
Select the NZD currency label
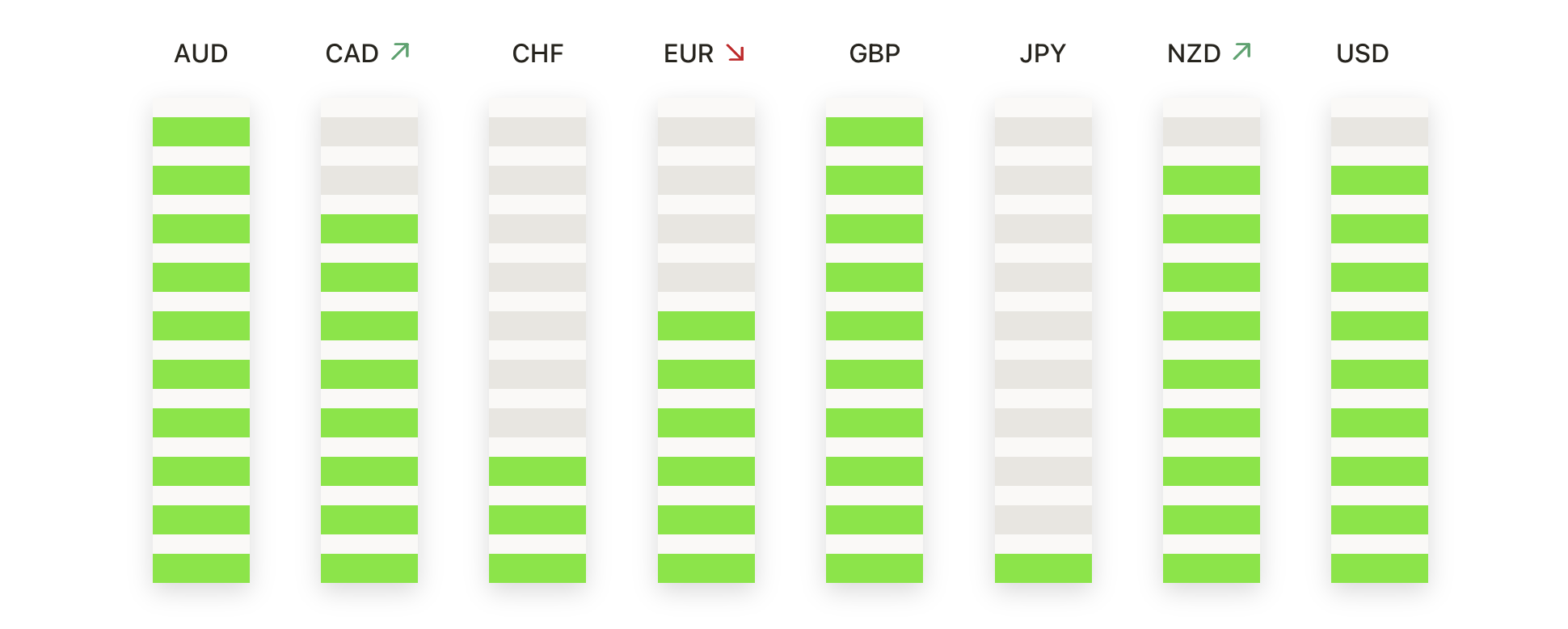[1194, 53]
